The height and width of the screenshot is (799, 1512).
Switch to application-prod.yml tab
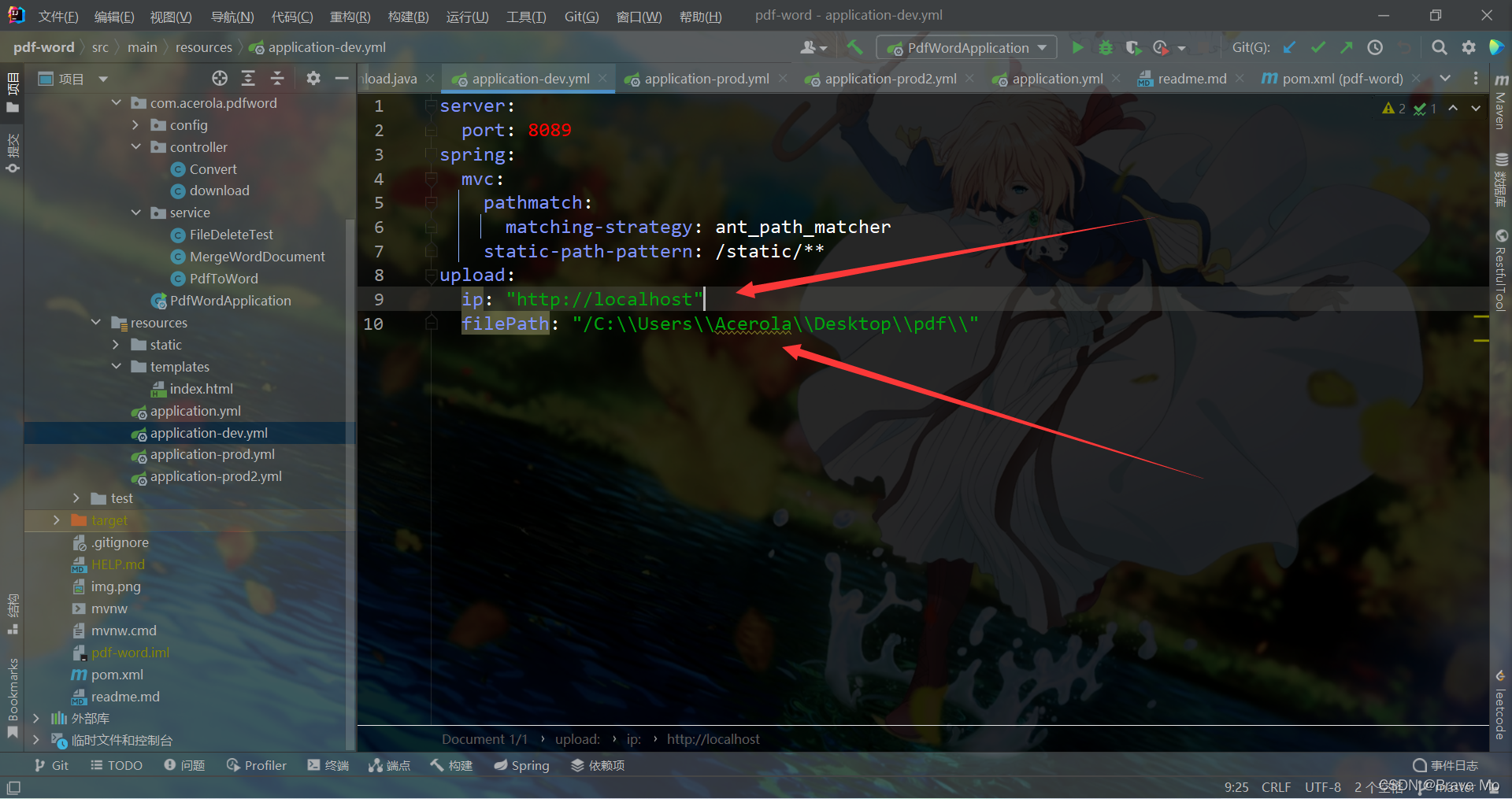[x=706, y=79]
